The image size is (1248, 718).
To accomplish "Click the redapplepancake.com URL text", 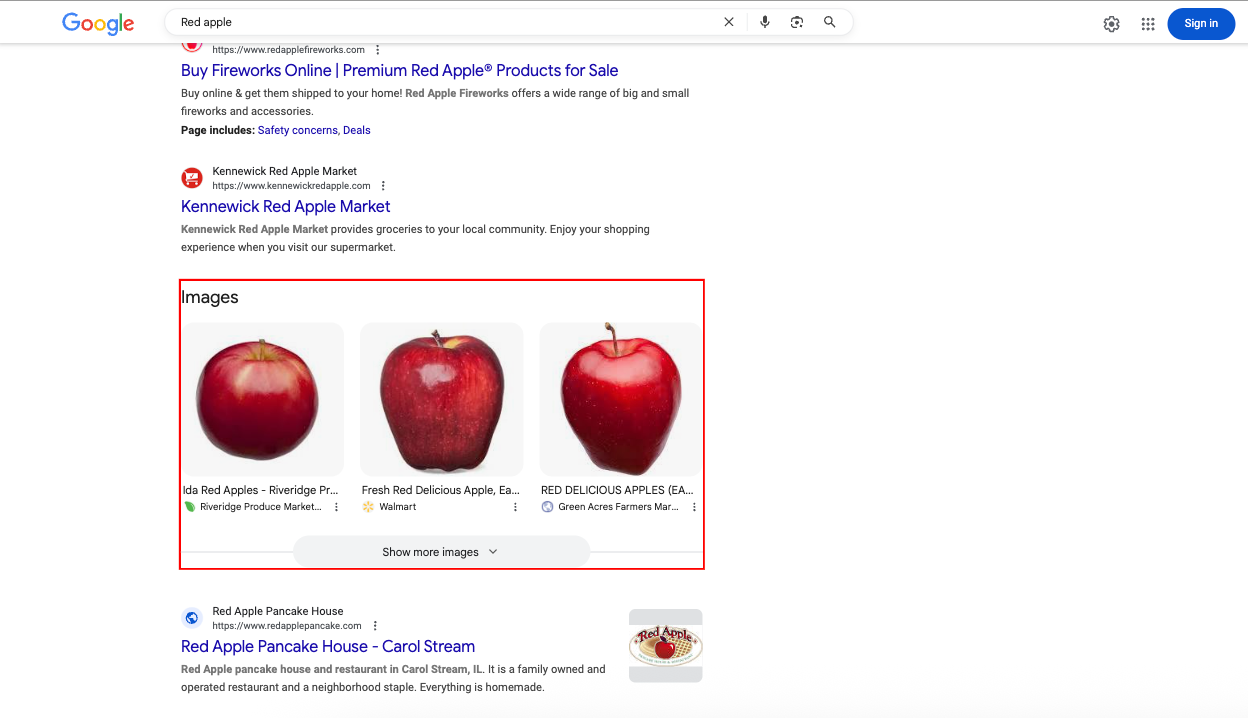I will coord(287,626).
